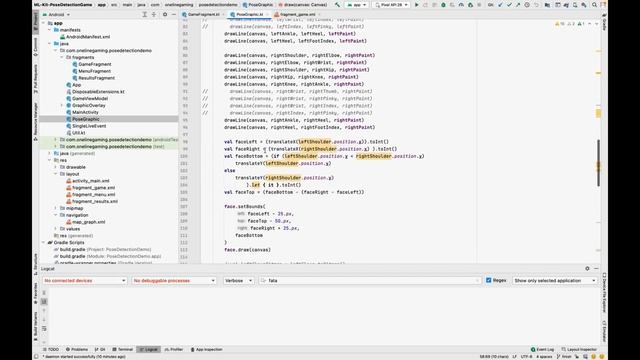Open the GameViewModel file
Image resolution: width=640 pixels, height=360 pixels.
(90, 98)
